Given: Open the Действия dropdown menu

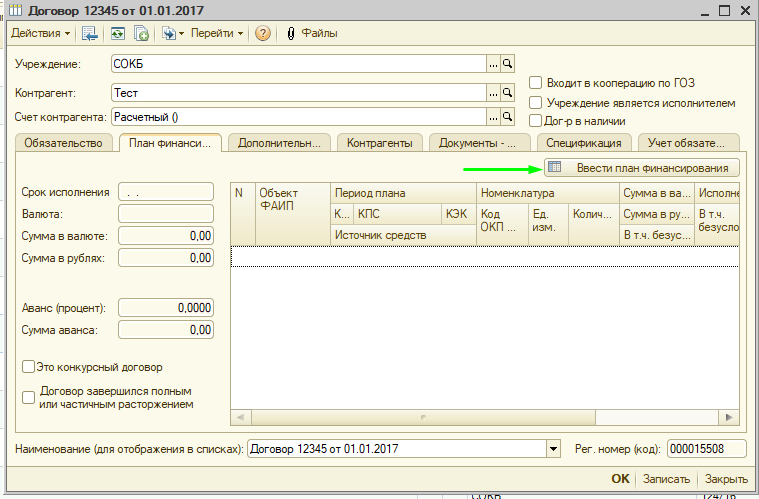Looking at the screenshot, I should [40, 33].
